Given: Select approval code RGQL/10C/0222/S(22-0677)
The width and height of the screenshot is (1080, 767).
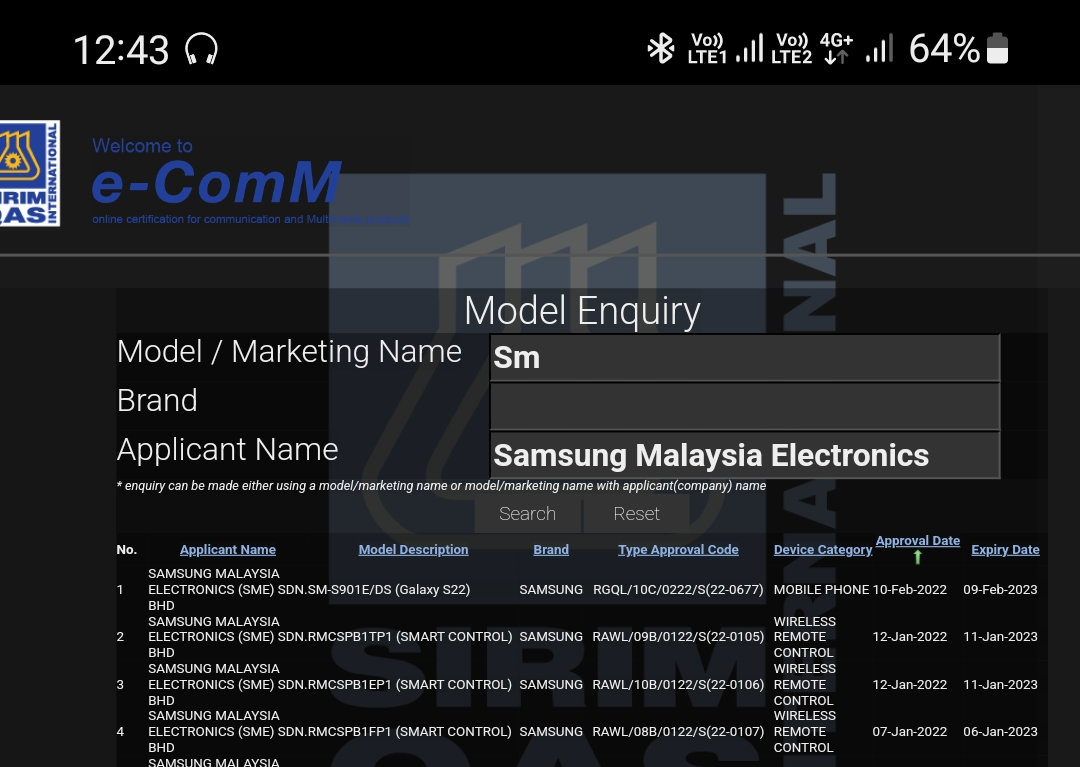Looking at the screenshot, I should 678,589.
